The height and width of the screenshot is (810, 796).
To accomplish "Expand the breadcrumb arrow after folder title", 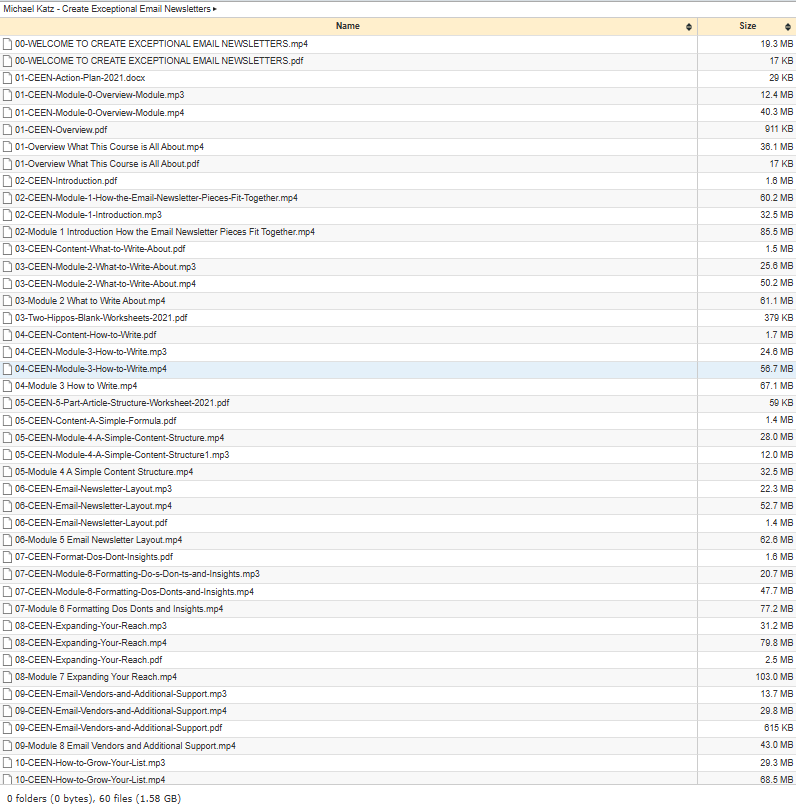I will [215, 9].
